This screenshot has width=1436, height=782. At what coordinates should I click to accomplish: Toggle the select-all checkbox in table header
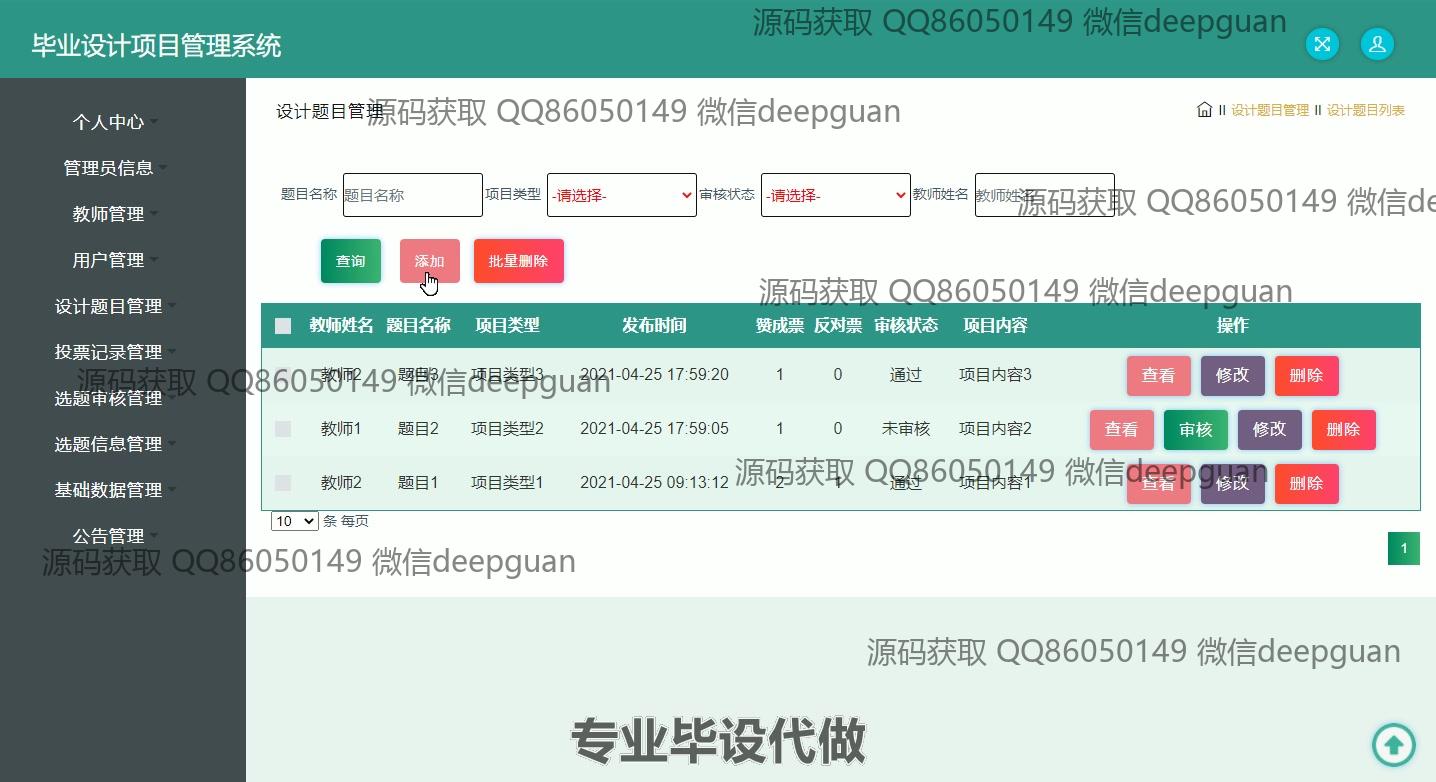(x=283, y=326)
